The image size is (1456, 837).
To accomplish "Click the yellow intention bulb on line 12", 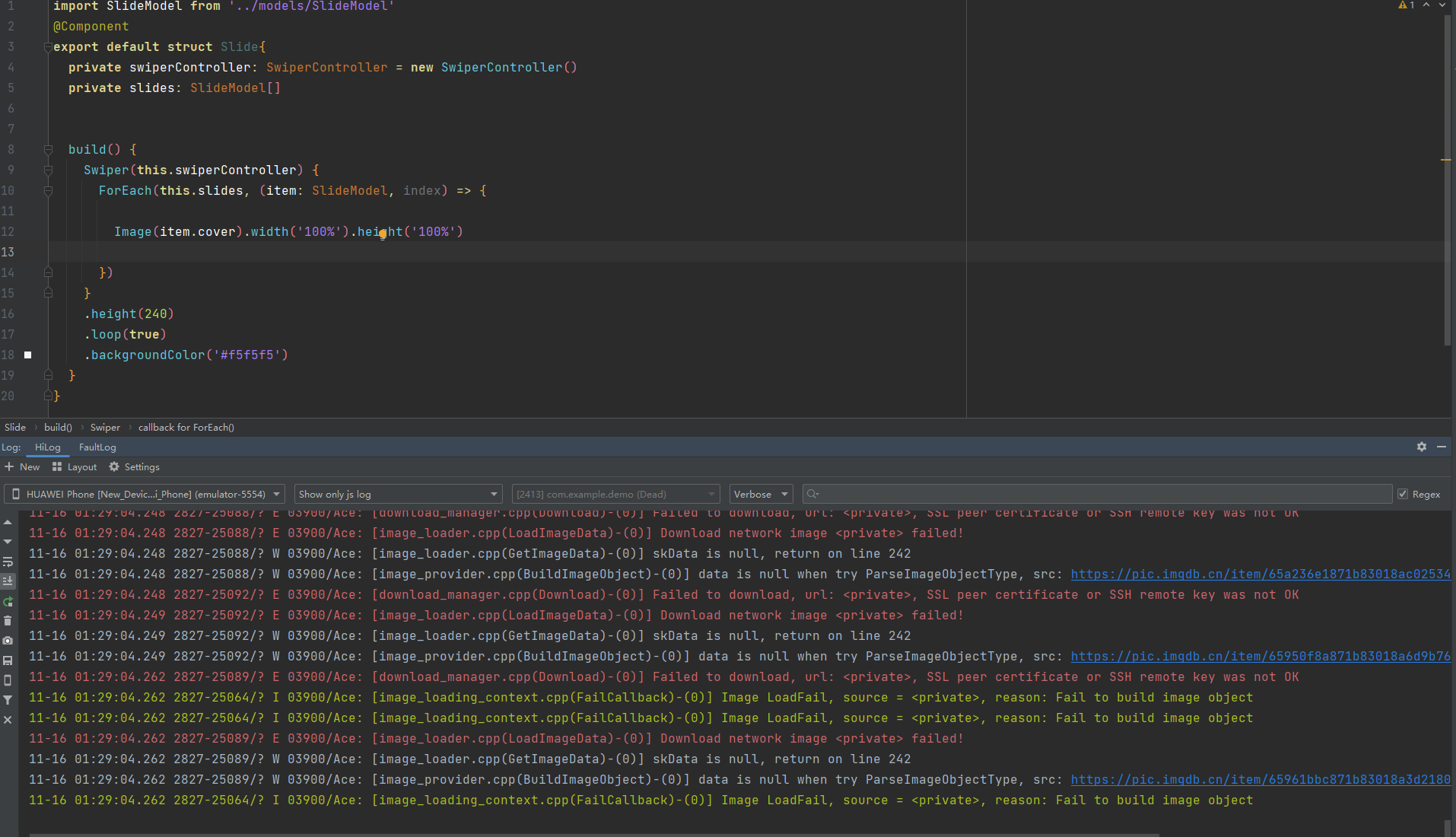I will point(383,234).
